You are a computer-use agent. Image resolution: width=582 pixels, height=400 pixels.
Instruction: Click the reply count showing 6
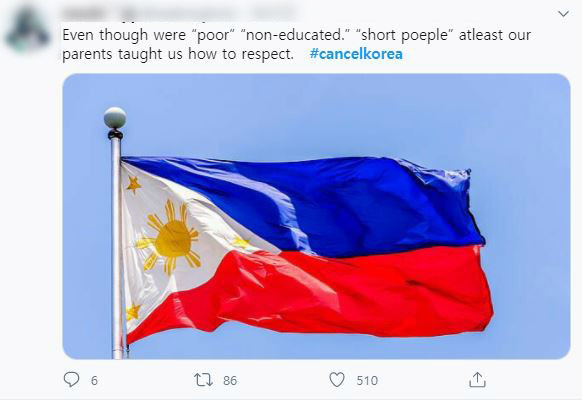94,381
